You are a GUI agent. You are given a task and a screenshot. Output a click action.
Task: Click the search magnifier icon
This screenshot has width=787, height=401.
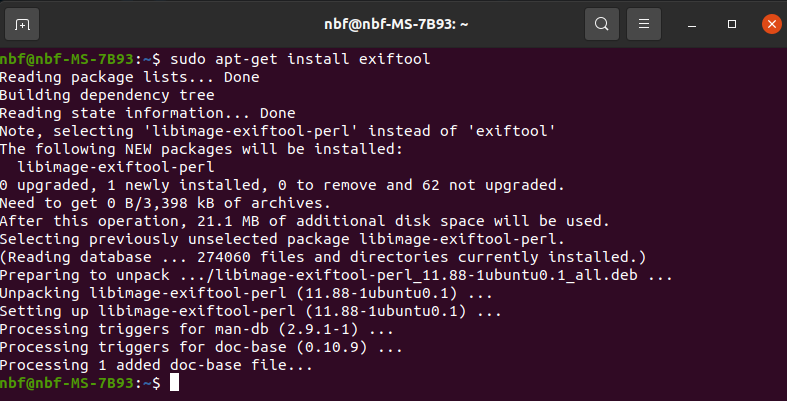601,24
